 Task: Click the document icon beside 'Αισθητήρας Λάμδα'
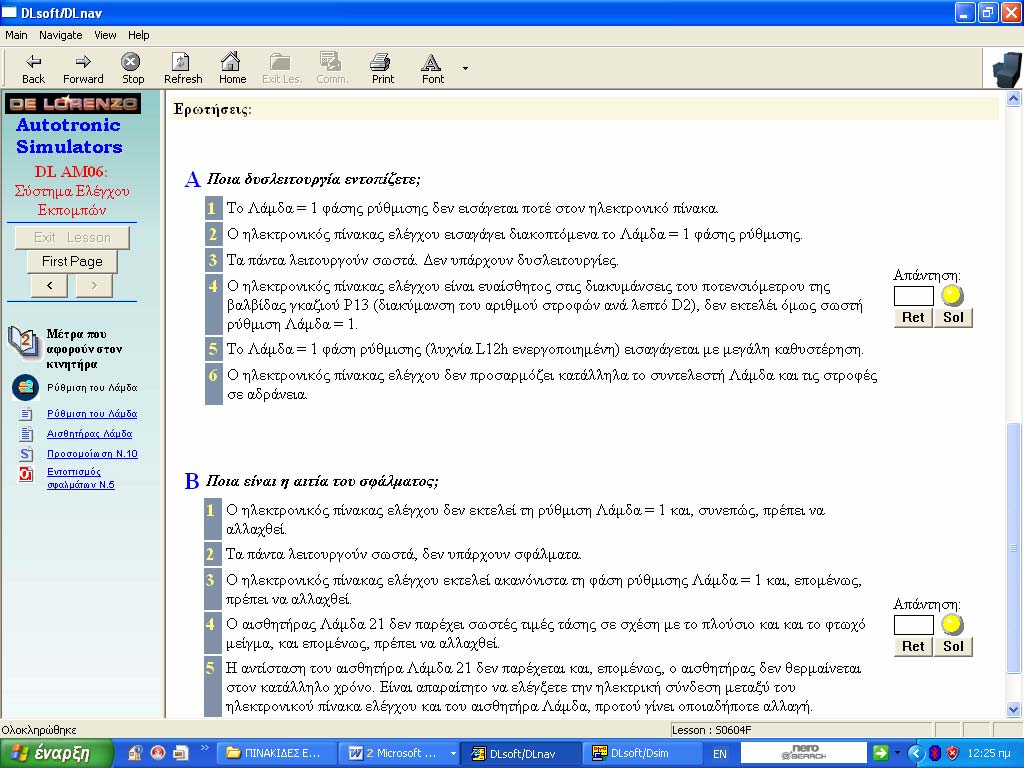pyautogui.click(x=26, y=434)
